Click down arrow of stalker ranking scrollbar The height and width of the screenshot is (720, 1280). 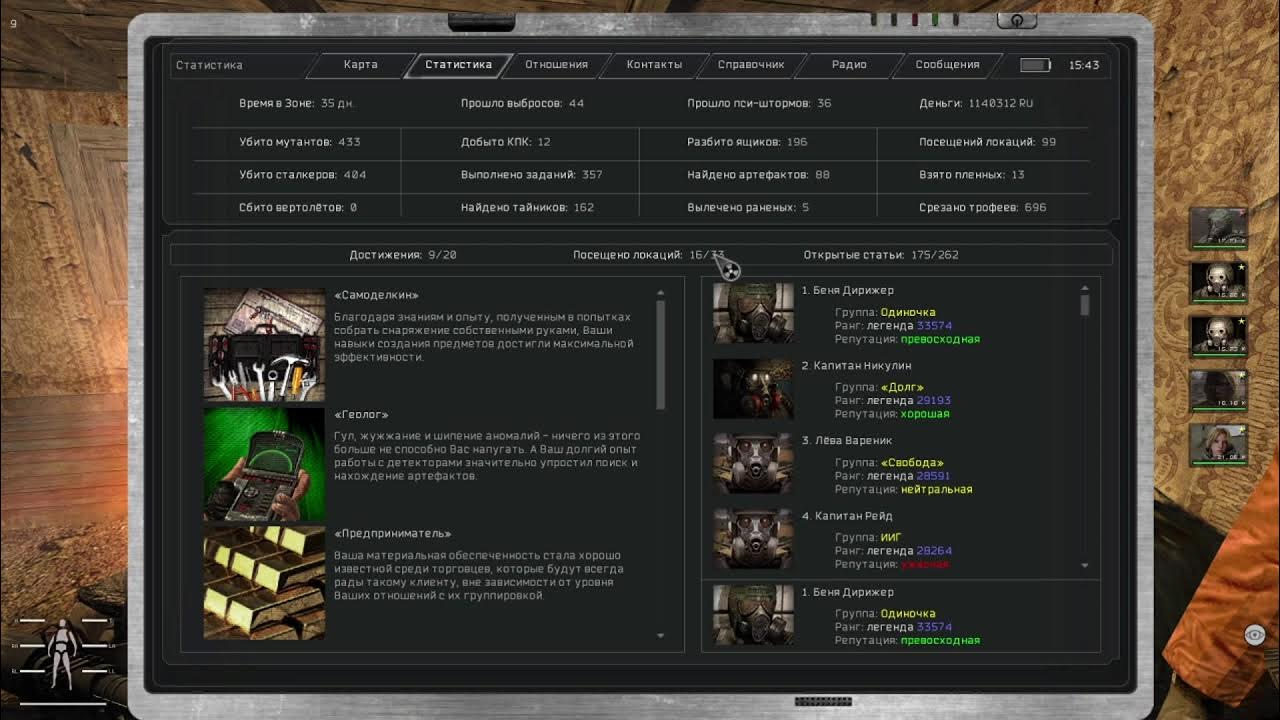coord(1085,565)
